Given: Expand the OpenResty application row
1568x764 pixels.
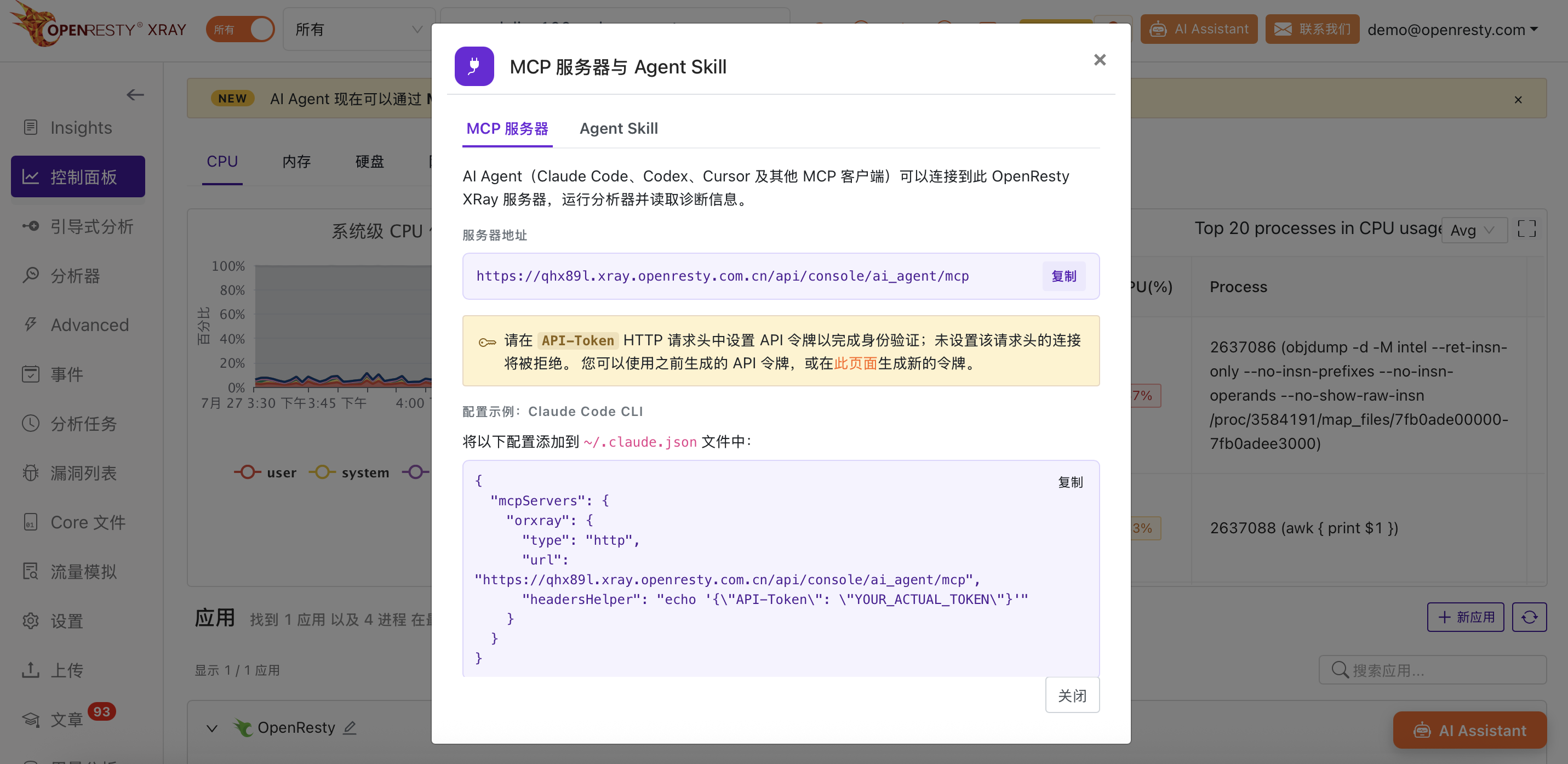Looking at the screenshot, I should (212, 728).
